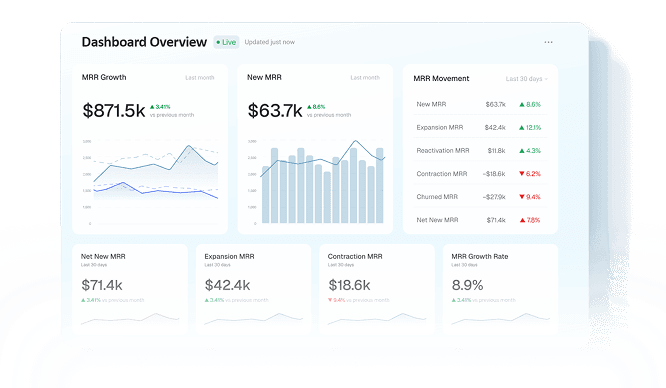
Task: Click the $42.4k value on Expansion MRR card
Action: (227, 285)
